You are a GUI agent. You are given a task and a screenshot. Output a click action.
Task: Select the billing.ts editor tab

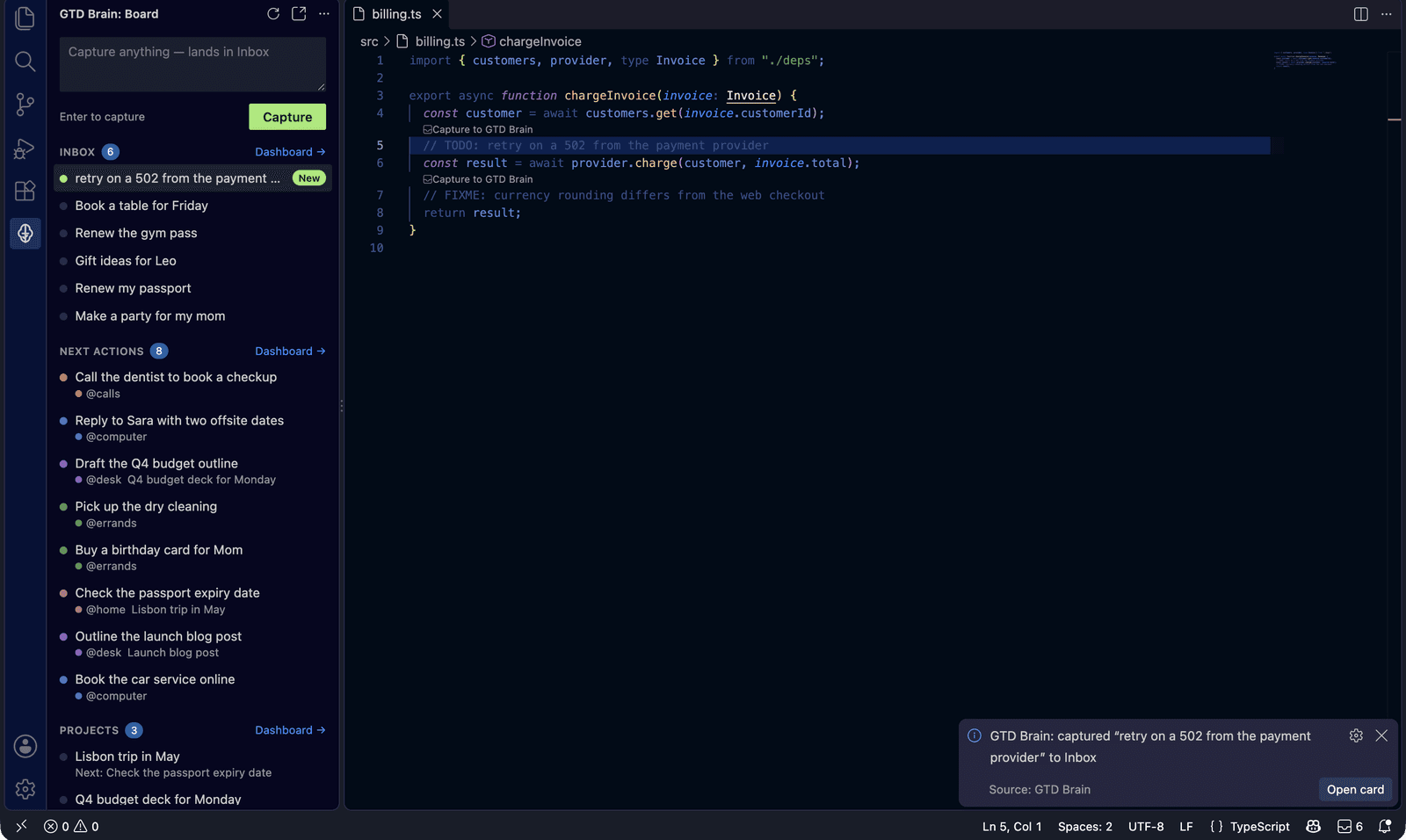pos(397,14)
